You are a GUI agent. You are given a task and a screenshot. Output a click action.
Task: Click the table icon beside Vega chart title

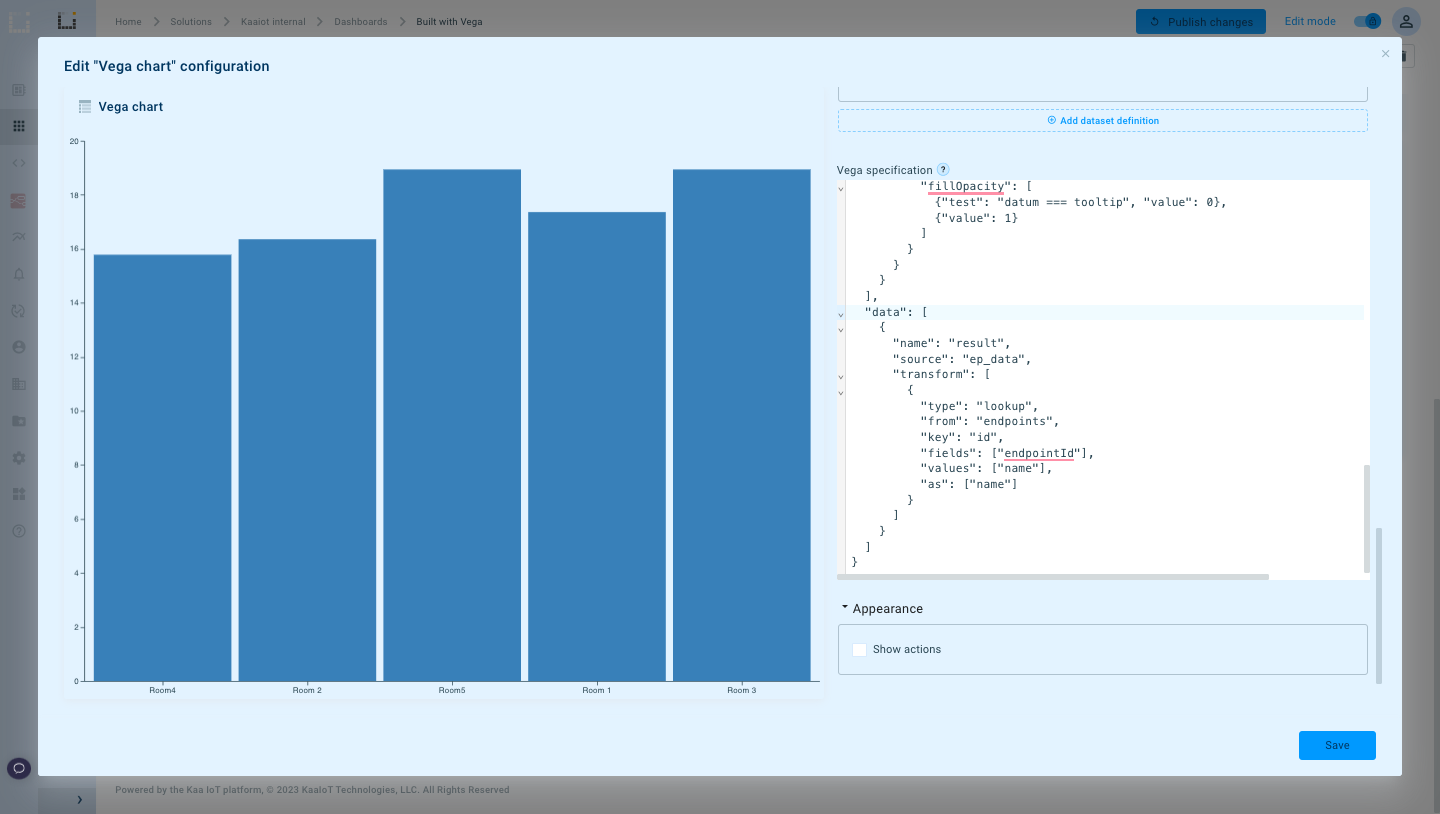(85, 107)
